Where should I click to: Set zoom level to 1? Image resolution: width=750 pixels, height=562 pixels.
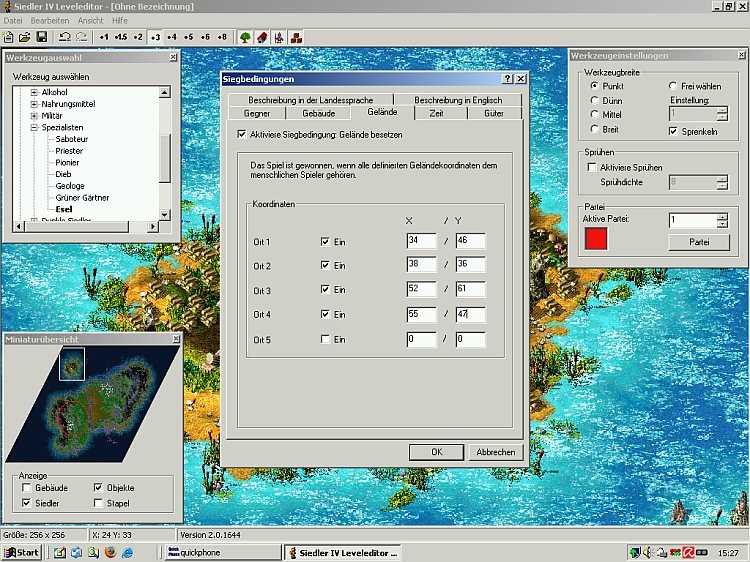click(x=103, y=37)
